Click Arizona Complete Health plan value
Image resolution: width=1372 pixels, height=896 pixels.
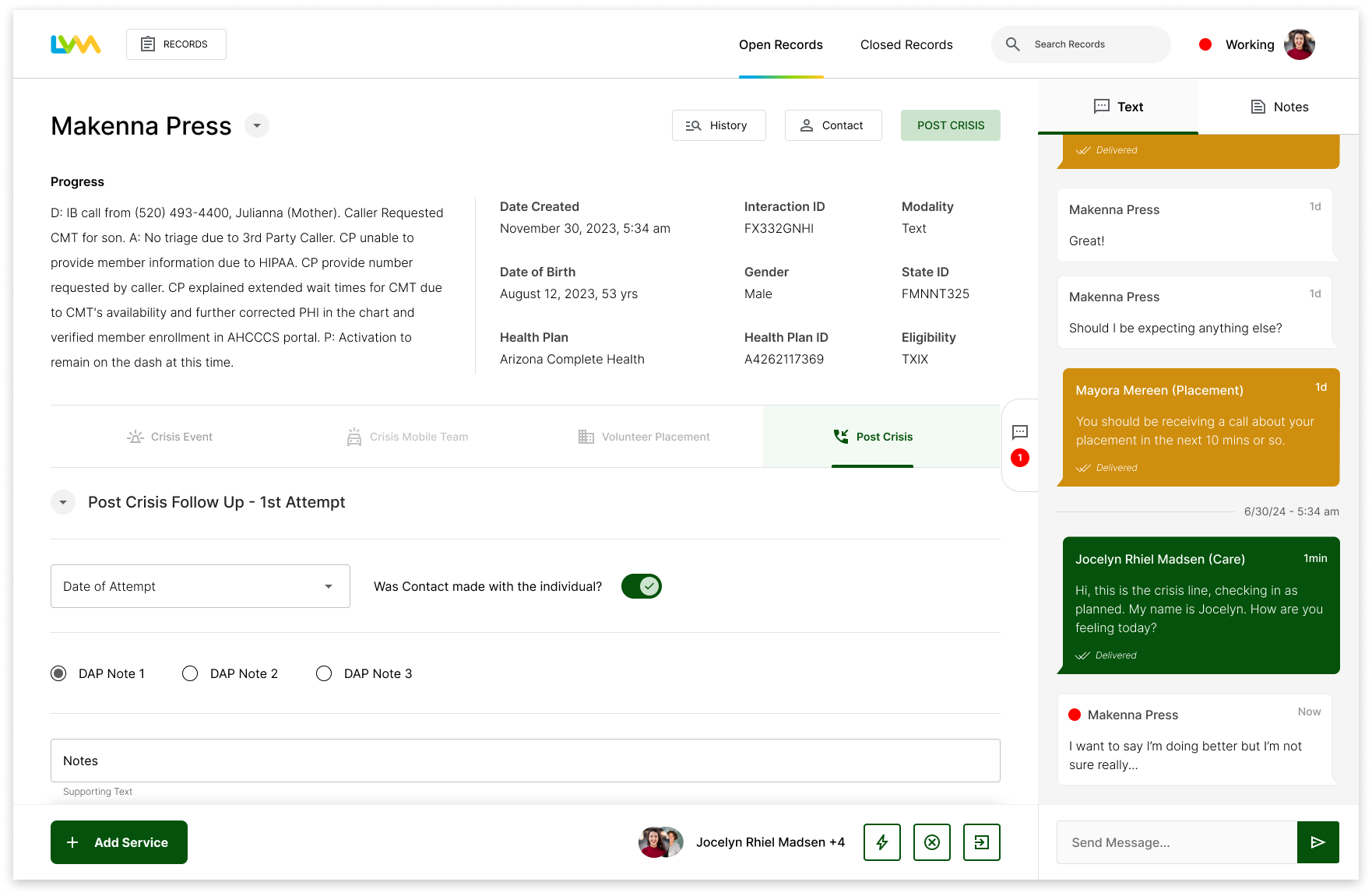pyautogui.click(x=572, y=359)
